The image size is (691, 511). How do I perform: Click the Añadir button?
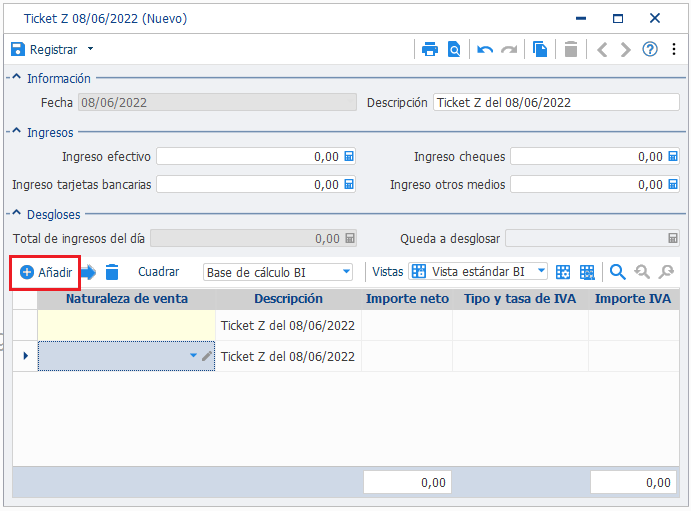click(x=46, y=272)
